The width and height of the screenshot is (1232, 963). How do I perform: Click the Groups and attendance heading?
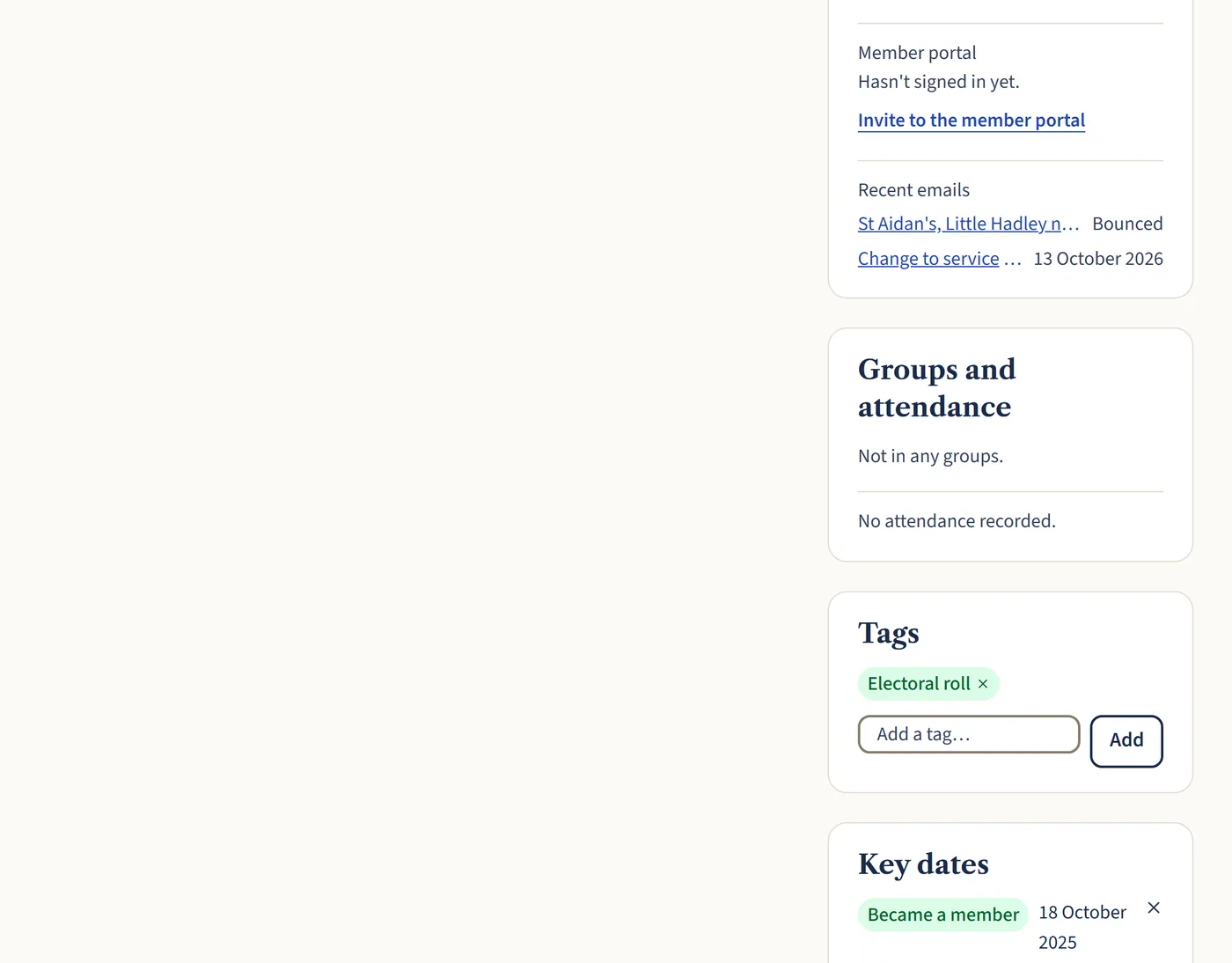936,387
